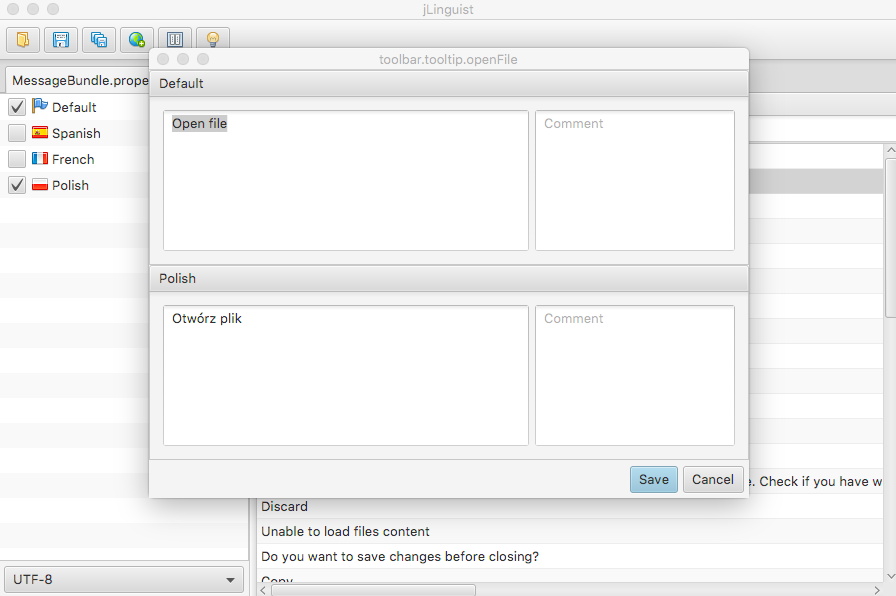896x596 pixels.
Task: Click the open file folder toolbar icon
Action: 23,39
